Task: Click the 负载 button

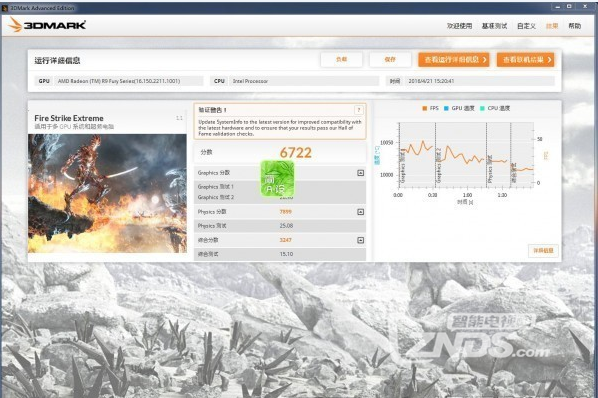Action: pyautogui.click(x=341, y=59)
